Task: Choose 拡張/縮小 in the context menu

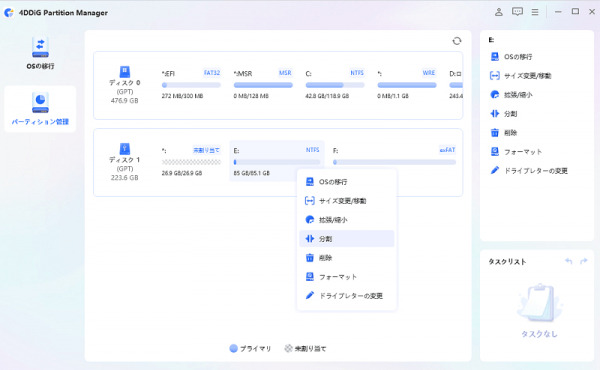Action: [x=347, y=220]
